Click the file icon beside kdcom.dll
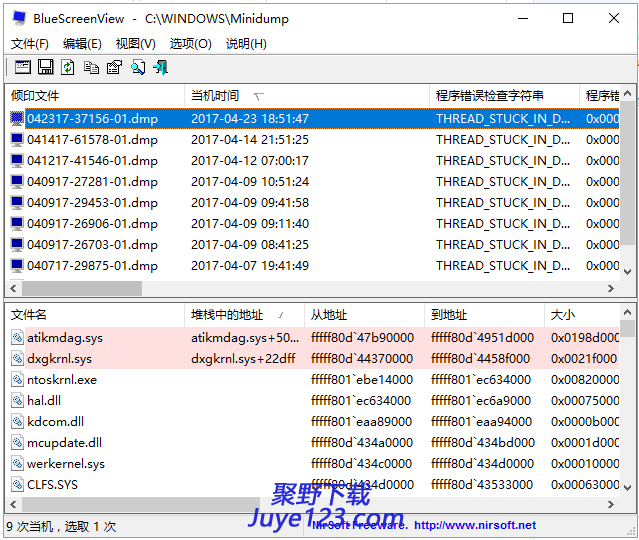Viewport: 639px width, 540px height. click(x=17, y=422)
